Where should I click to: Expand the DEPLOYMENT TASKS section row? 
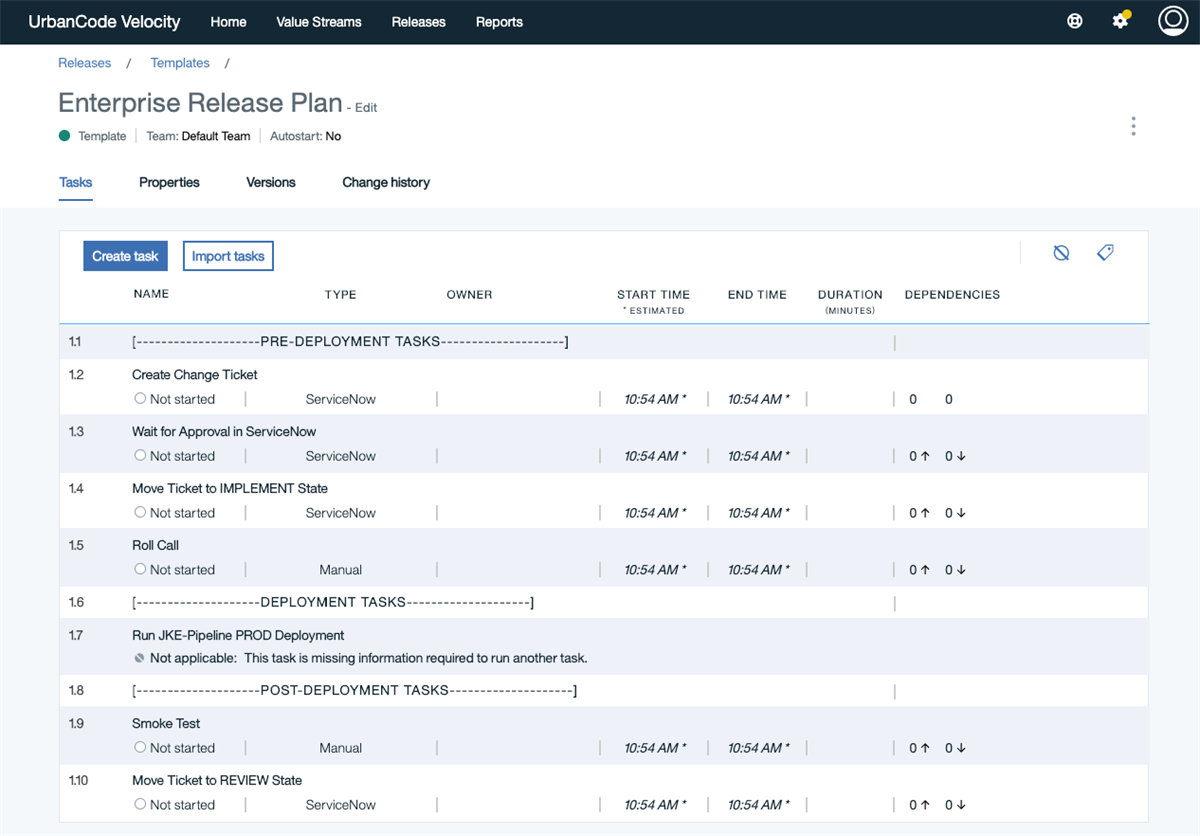click(333, 602)
